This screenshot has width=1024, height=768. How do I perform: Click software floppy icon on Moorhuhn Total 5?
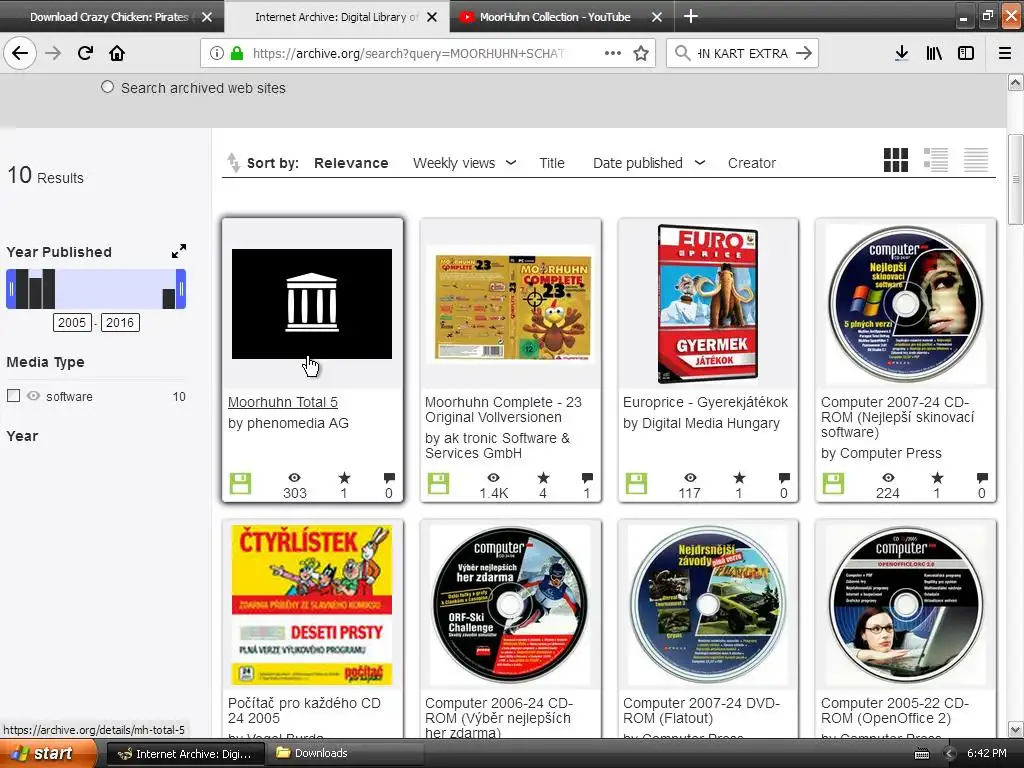[x=240, y=483]
